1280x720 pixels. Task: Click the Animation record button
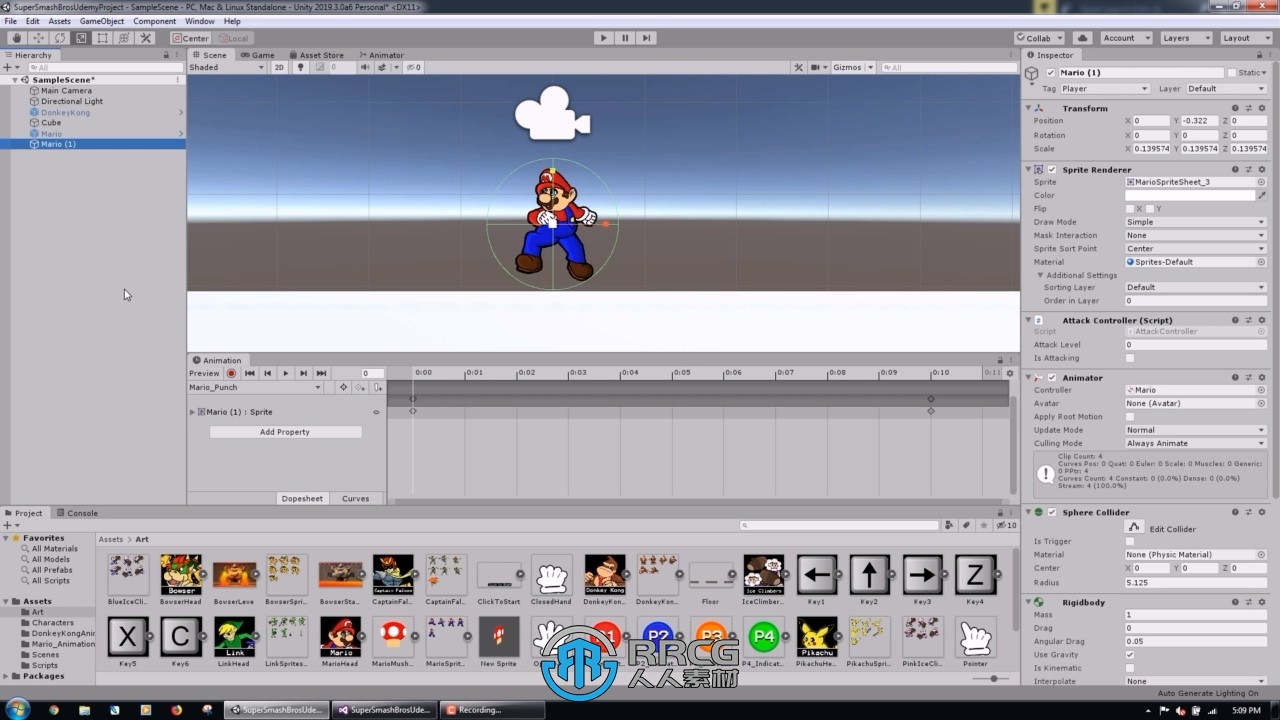pos(231,373)
